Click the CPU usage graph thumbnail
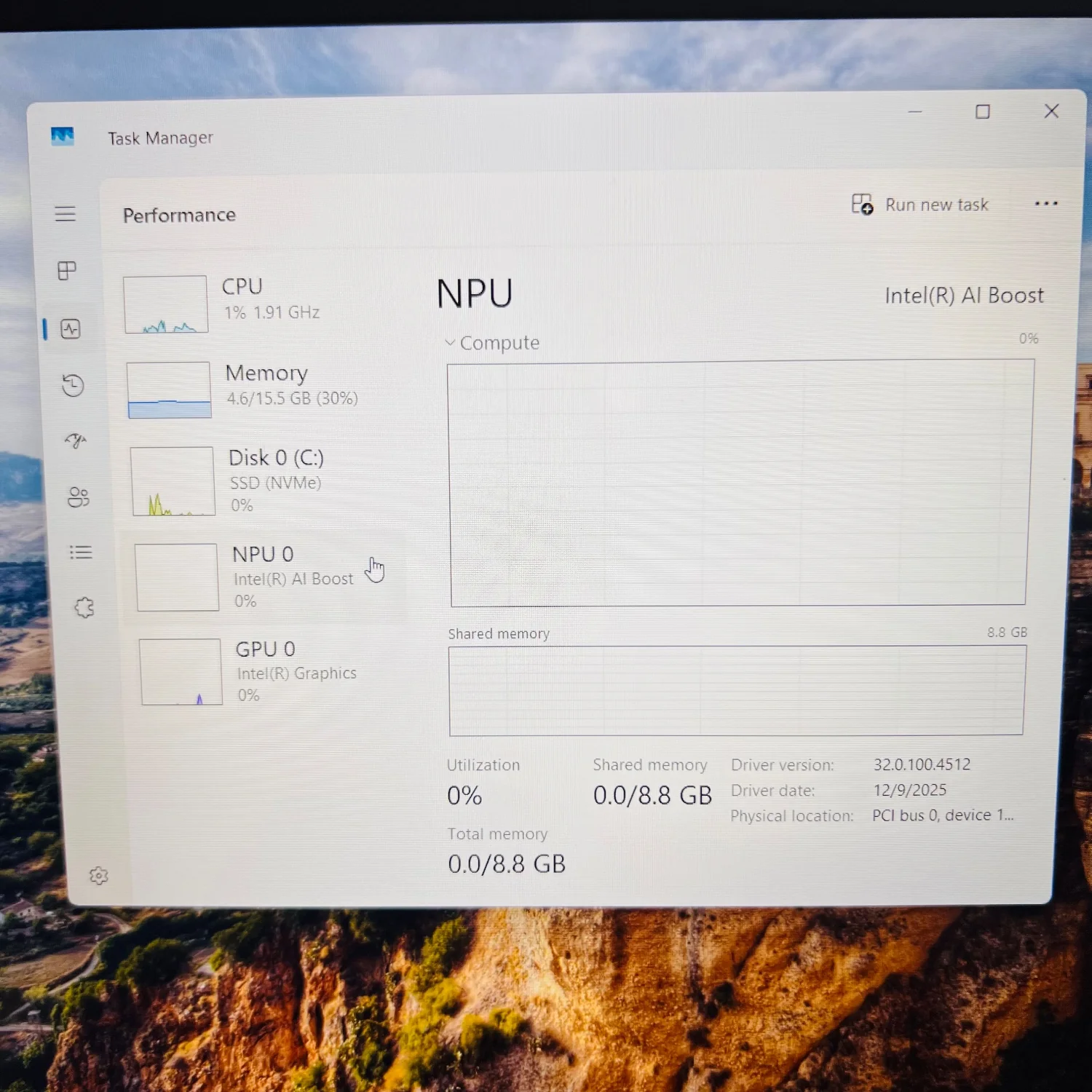1092x1092 pixels. [166, 304]
